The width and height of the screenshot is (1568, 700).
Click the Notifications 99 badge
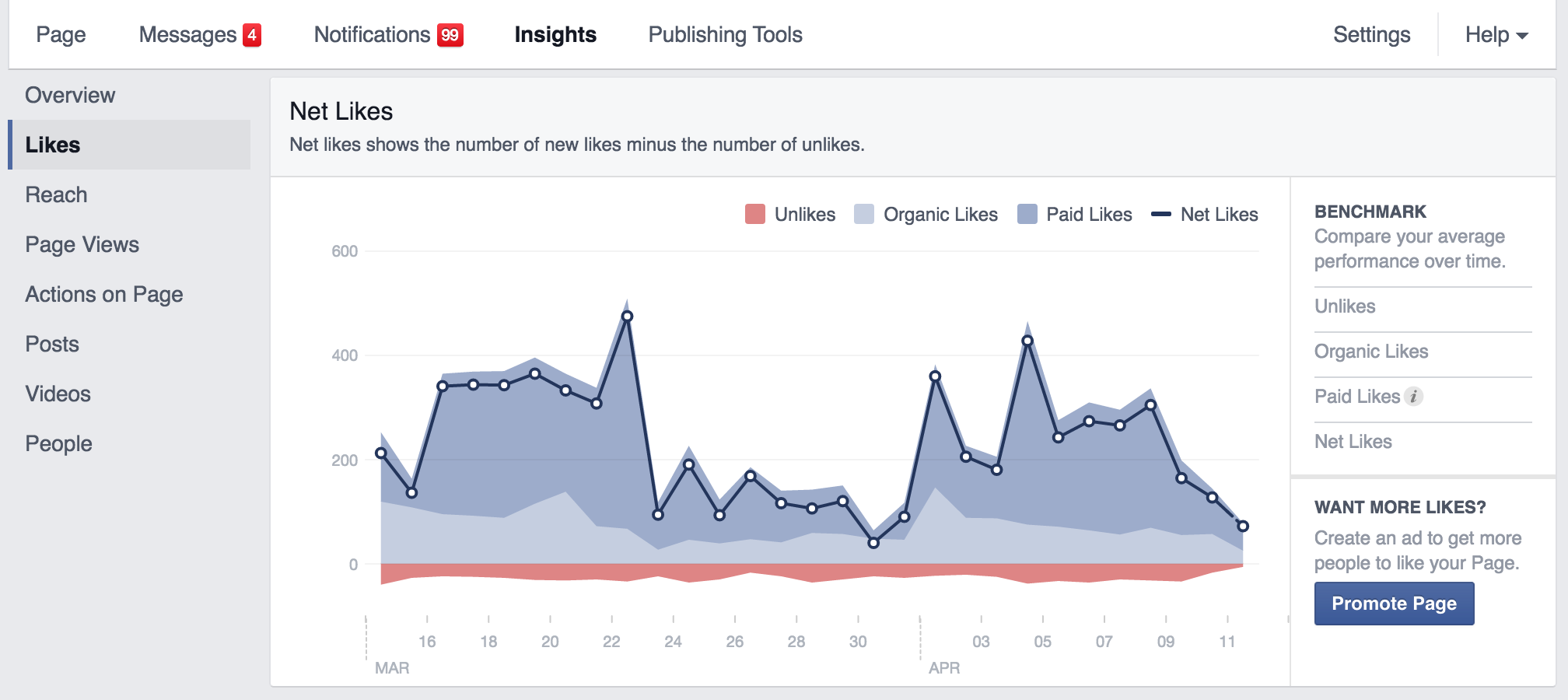[450, 35]
